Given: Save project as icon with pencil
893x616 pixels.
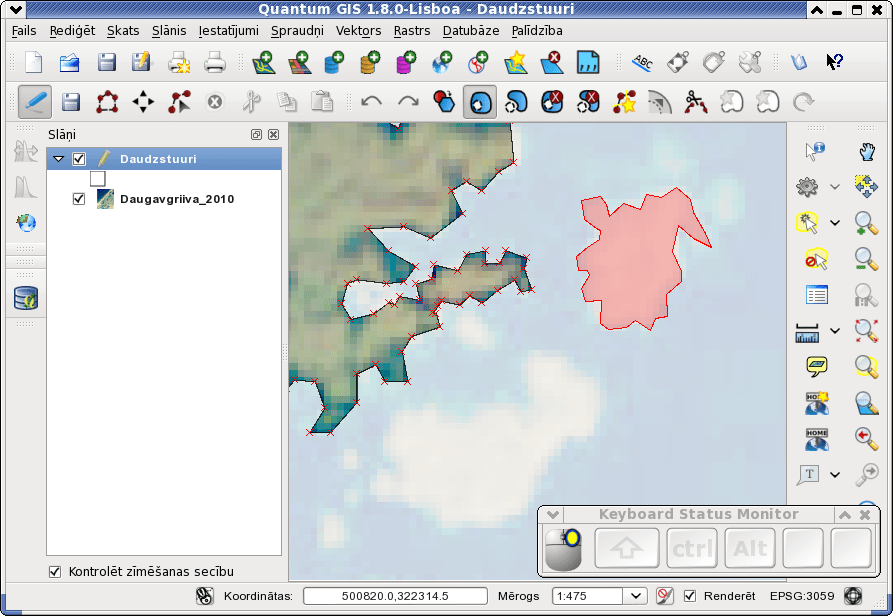Looking at the screenshot, I should click(141, 62).
